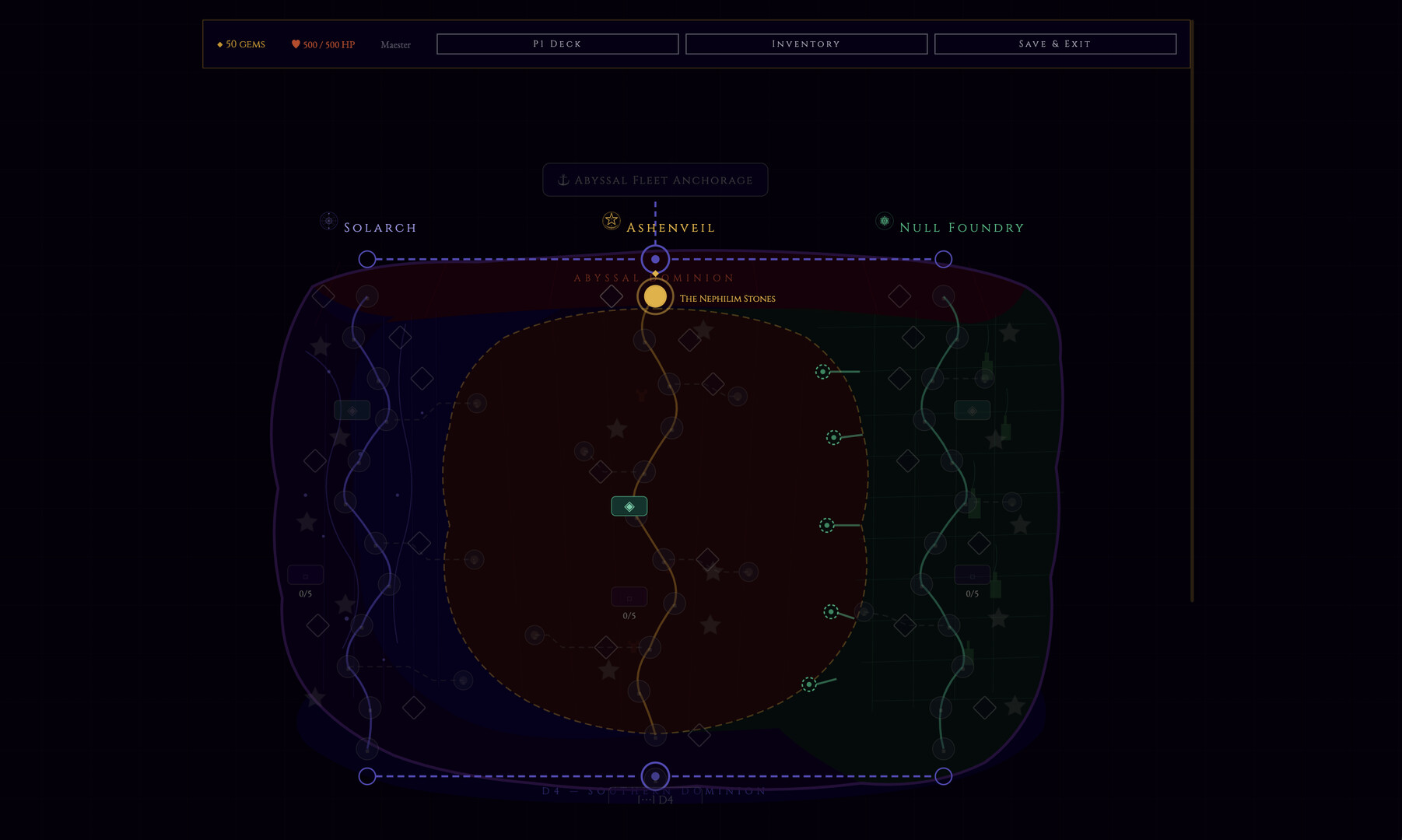Select the top-right purple ring under Null Foundry

tap(943, 259)
